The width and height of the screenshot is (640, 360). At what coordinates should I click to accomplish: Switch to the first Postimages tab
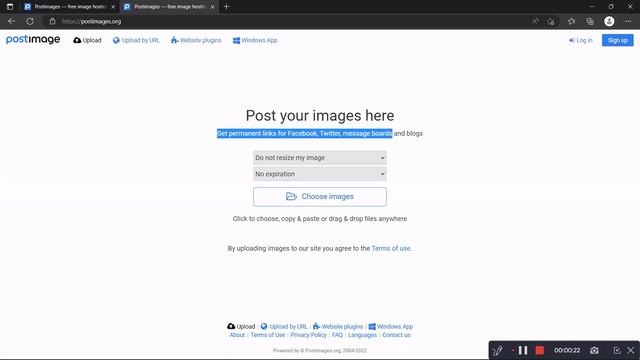coord(69,7)
